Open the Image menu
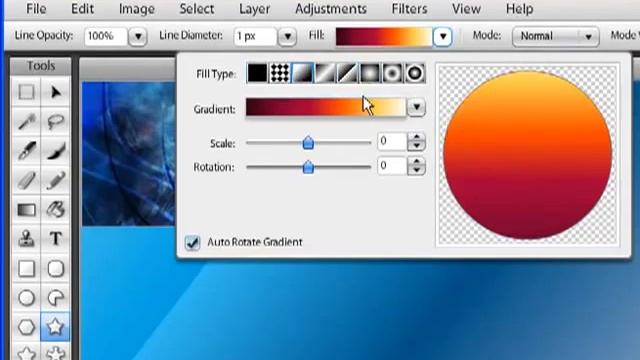The image size is (640, 360). click(x=136, y=9)
